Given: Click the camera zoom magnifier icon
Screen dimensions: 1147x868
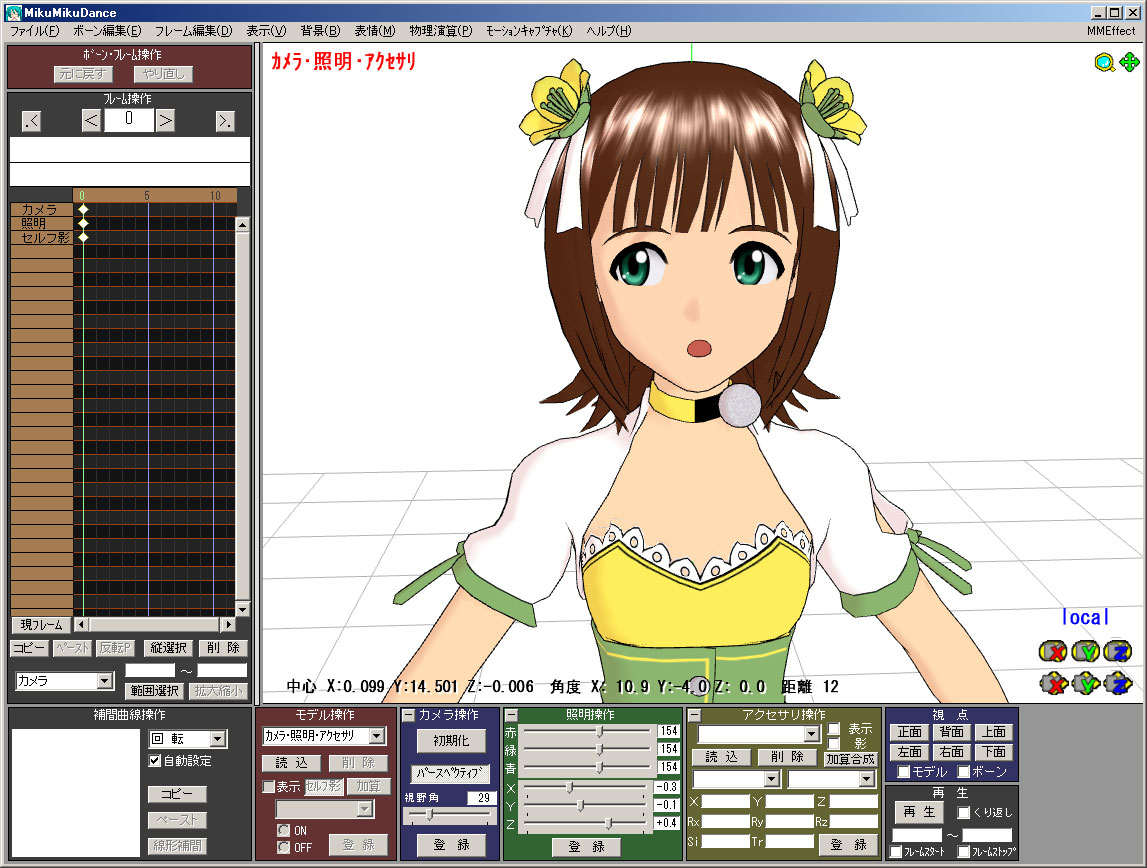Looking at the screenshot, I should (x=1105, y=63).
